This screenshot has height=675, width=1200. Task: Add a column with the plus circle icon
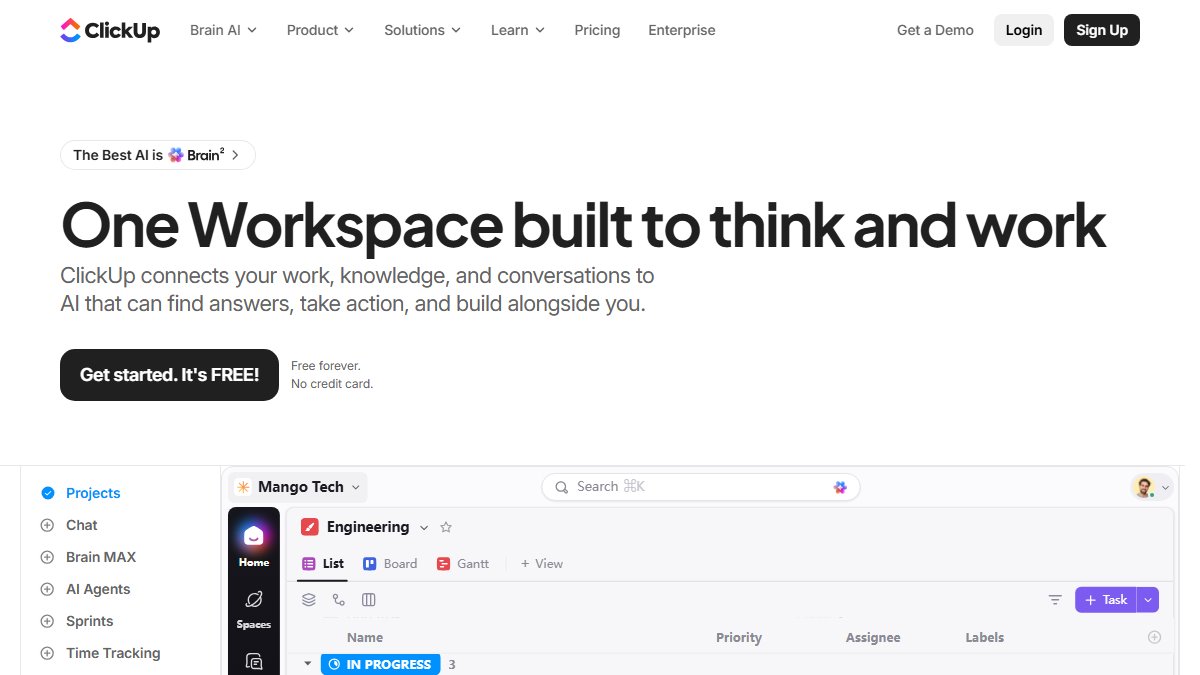(x=1154, y=637)
